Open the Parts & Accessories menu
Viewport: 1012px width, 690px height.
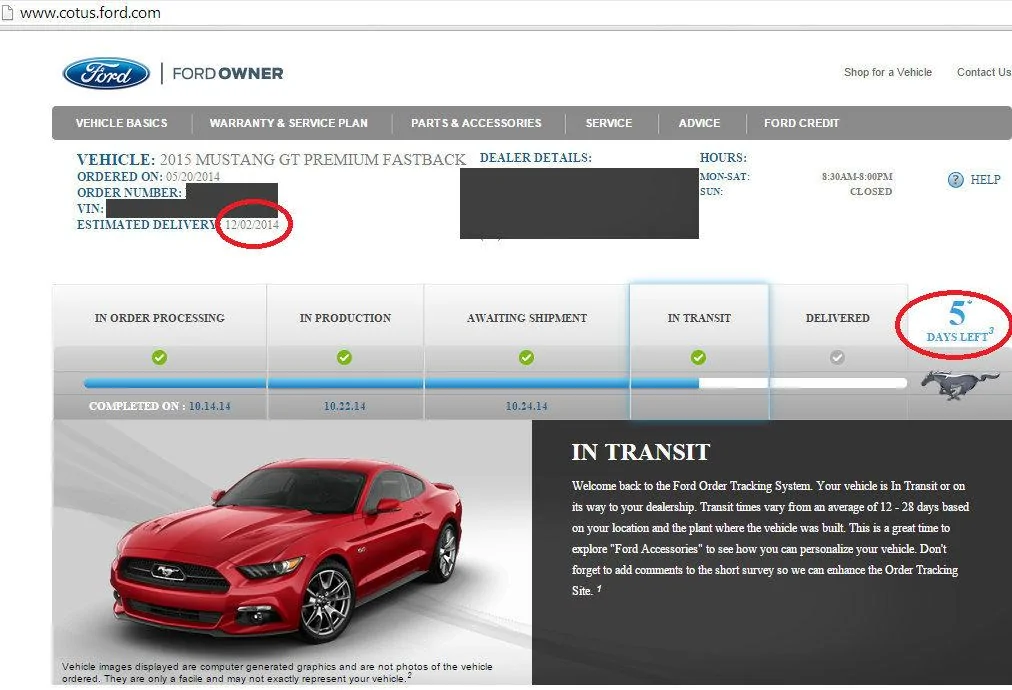476,123
